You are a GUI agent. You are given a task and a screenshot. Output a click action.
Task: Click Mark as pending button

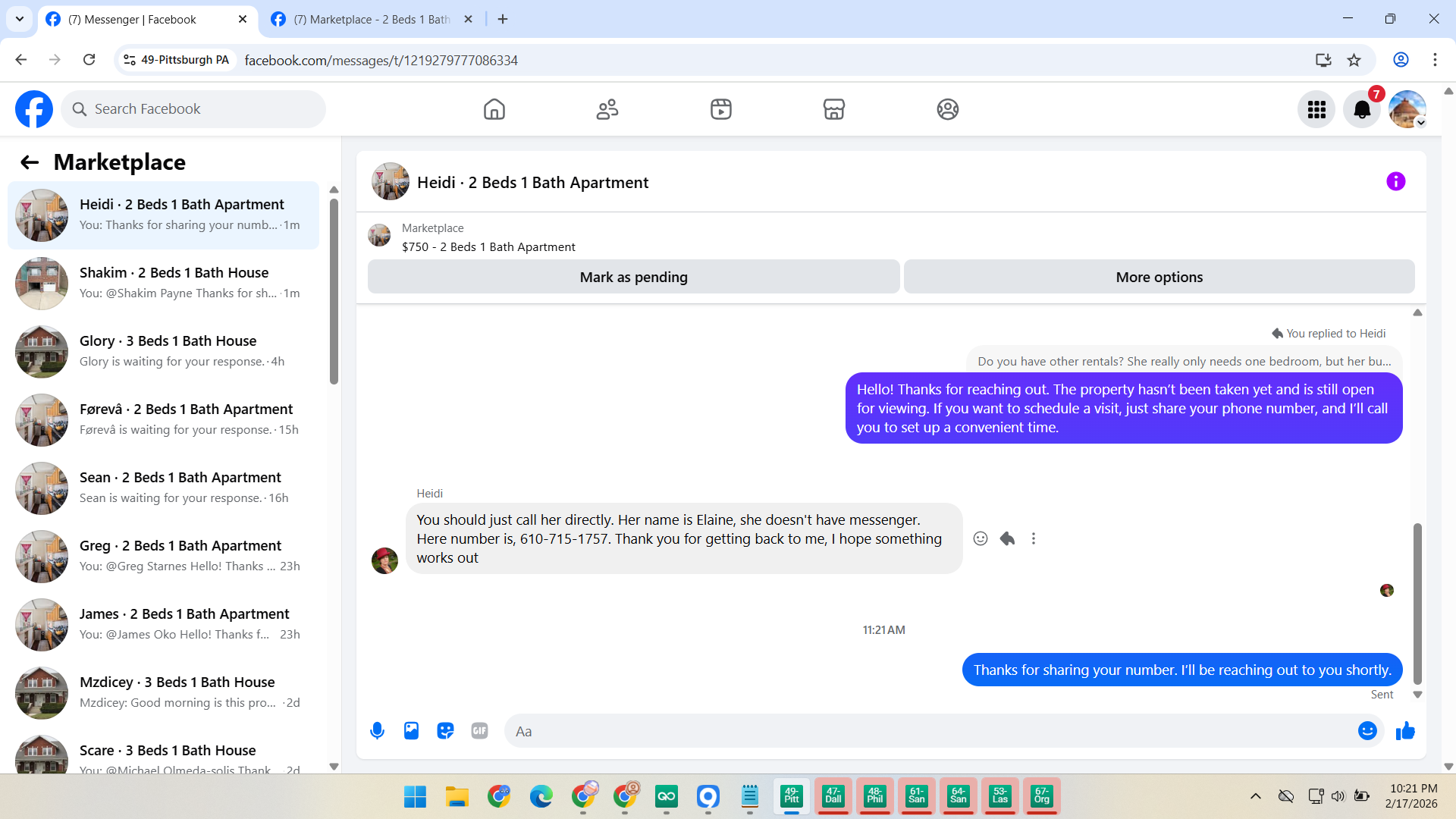[633, 277]
